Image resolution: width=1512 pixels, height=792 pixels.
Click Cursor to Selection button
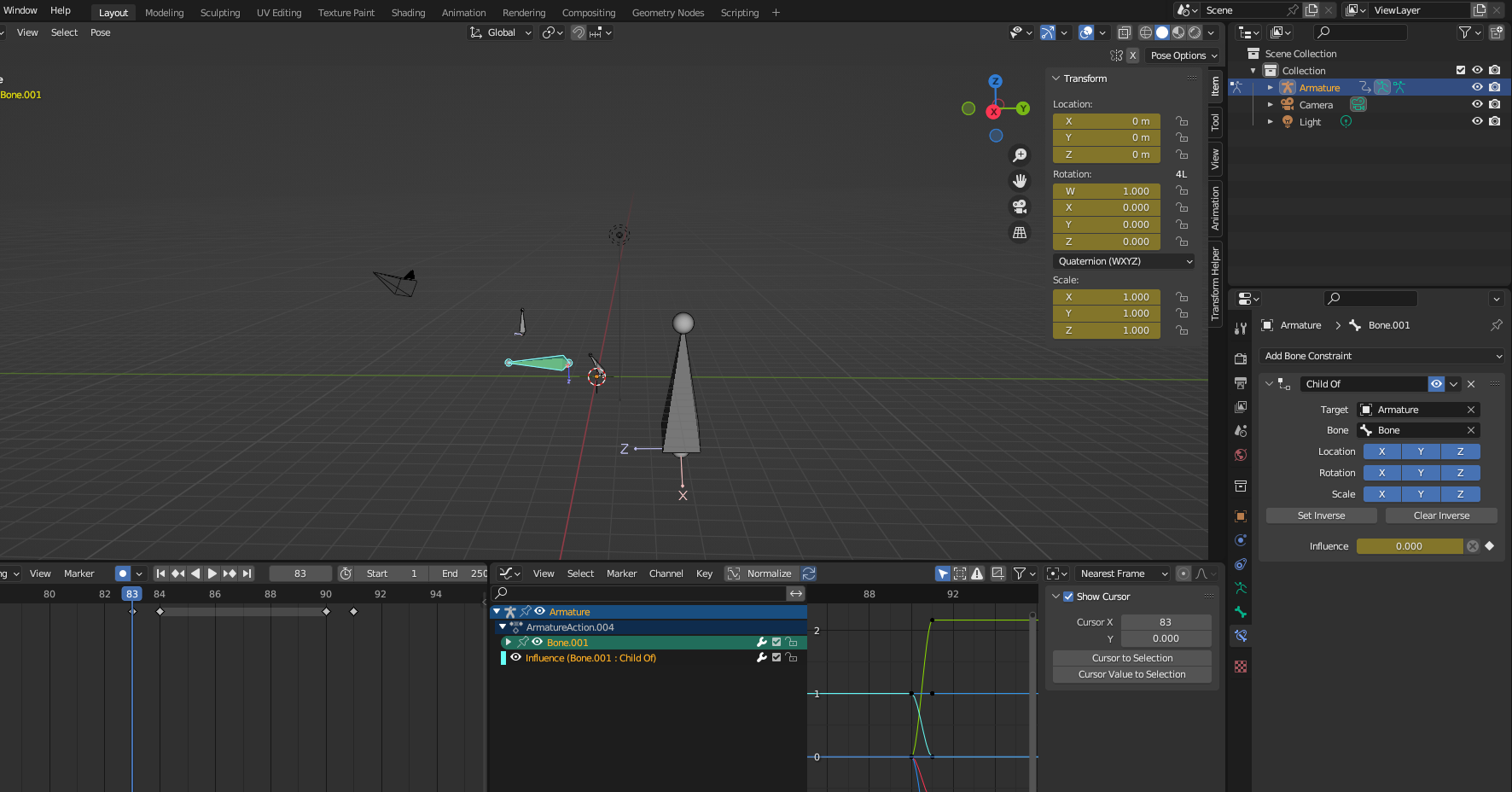[1132, 658]
